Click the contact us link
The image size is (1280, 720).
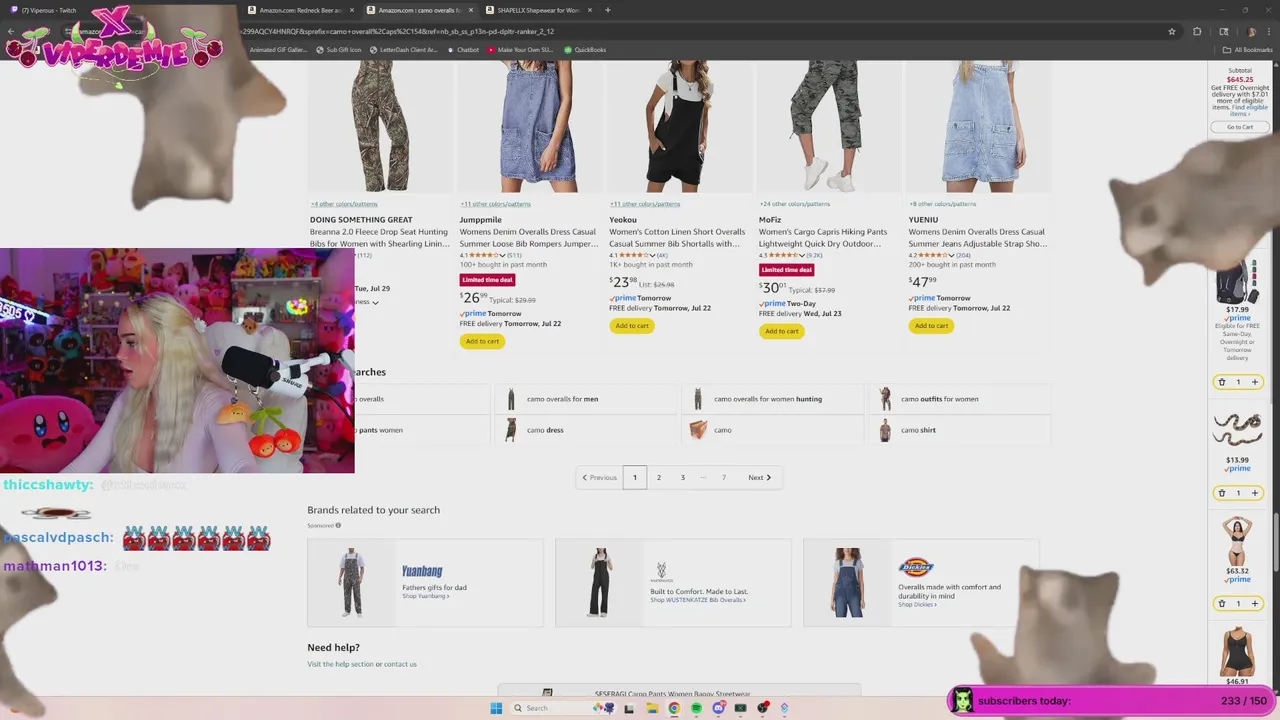[400, 664]
